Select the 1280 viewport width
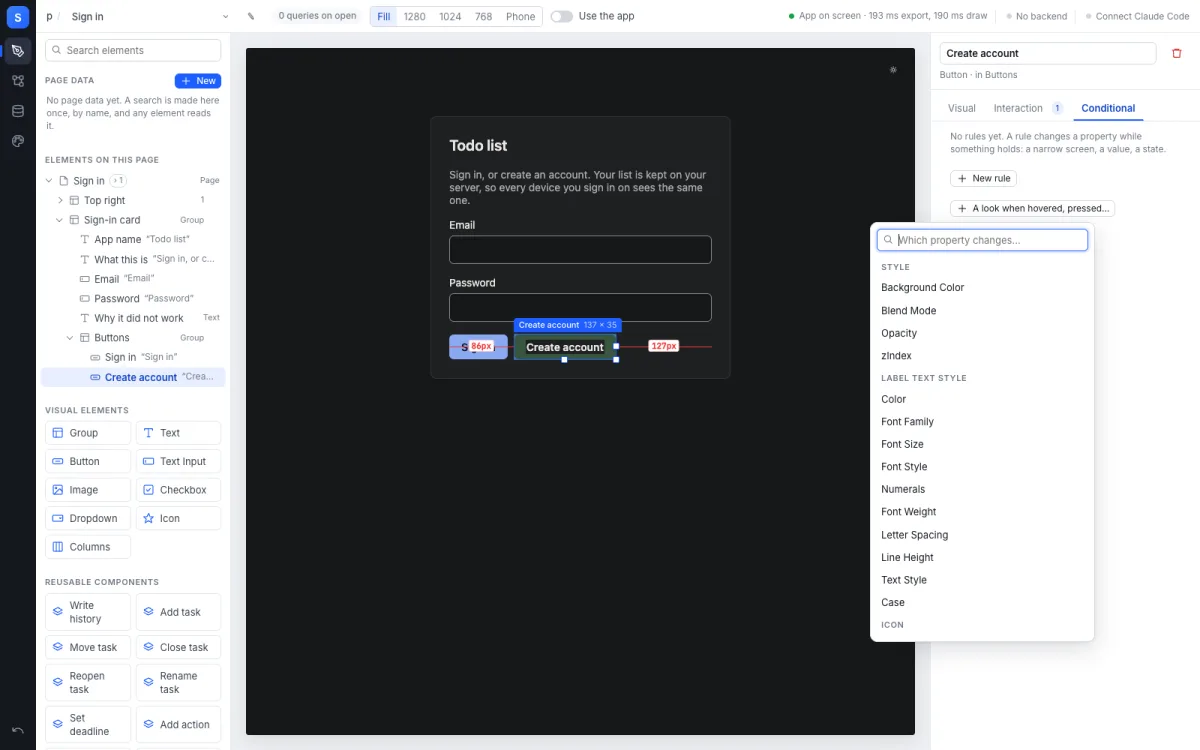 coord(414,16)
